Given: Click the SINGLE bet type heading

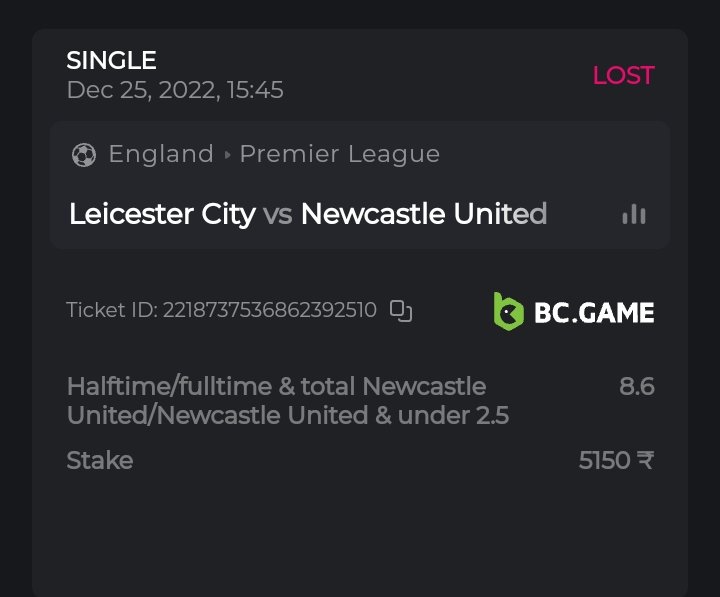Looking at the screenshot, I should pos(111,60).
